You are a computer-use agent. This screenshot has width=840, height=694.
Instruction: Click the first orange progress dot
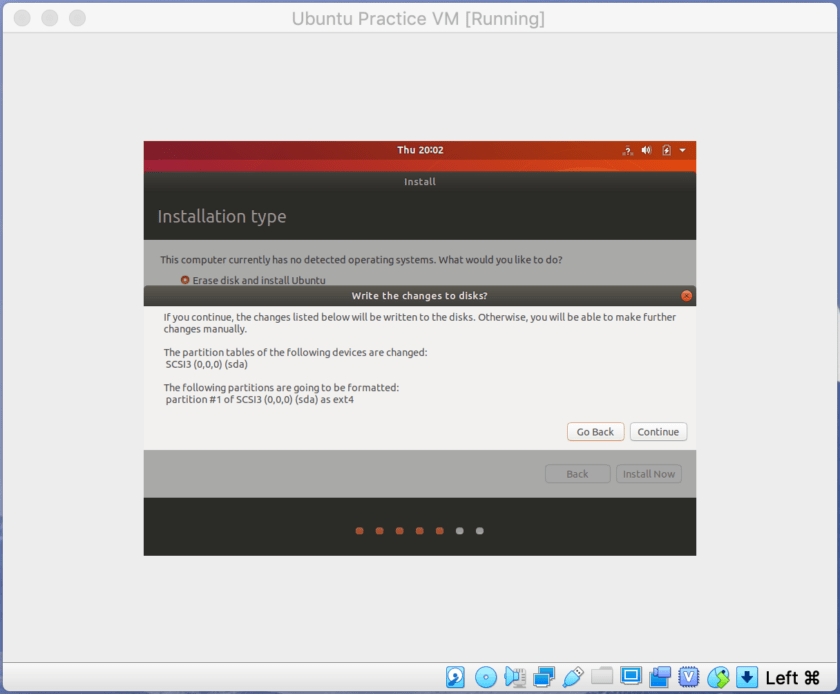(x=359, y=531)
